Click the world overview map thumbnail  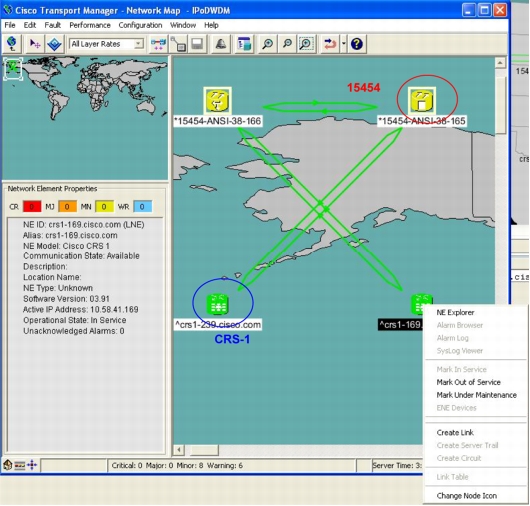[x=85, y=118]
